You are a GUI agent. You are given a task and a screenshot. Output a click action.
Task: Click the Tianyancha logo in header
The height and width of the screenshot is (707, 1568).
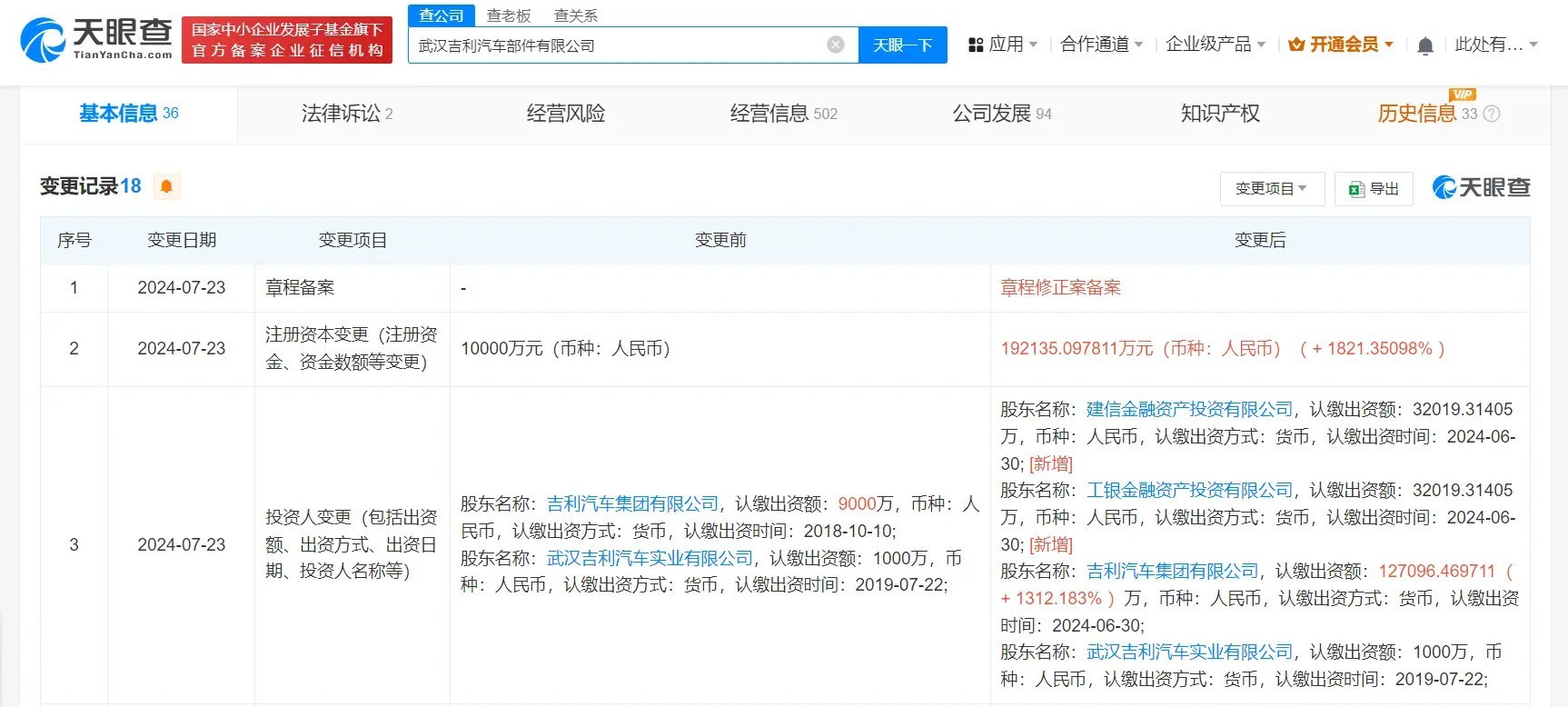(96, 40)
